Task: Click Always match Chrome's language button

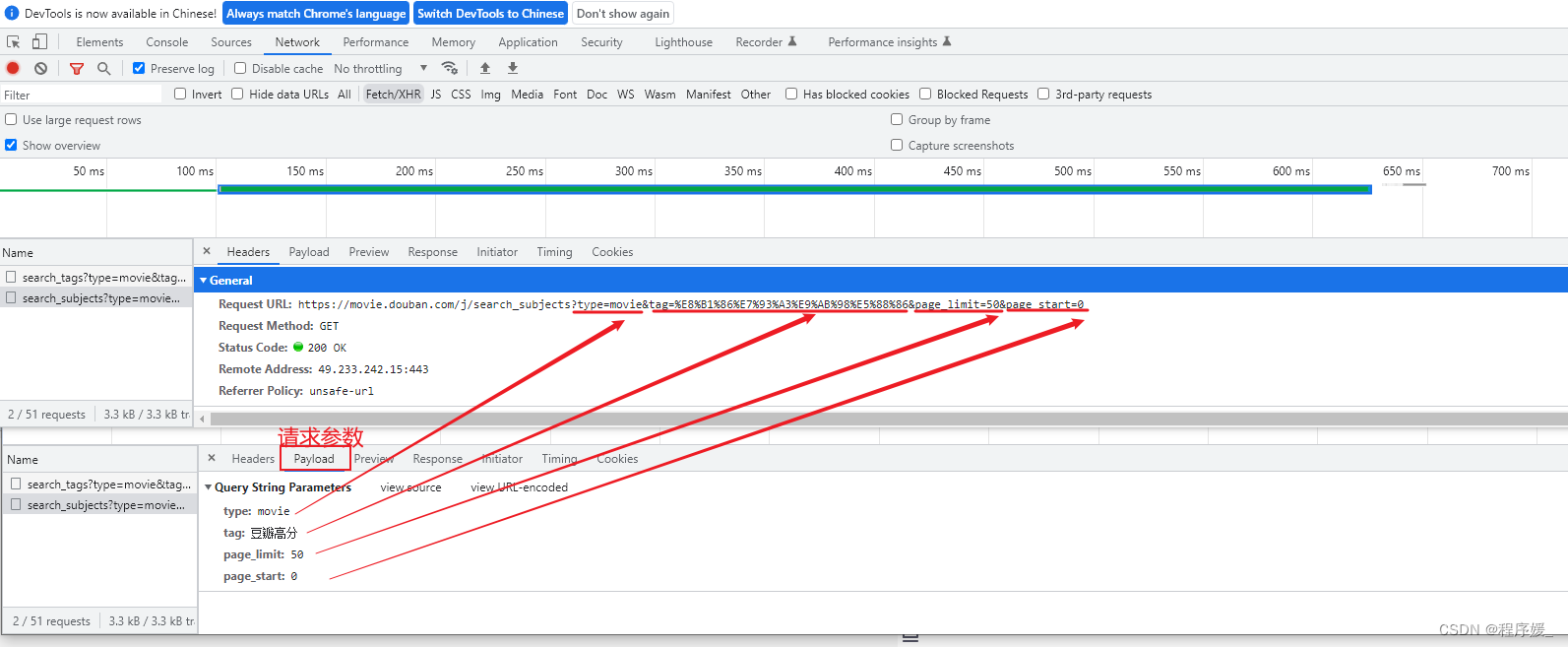Action: click(316, 14)
